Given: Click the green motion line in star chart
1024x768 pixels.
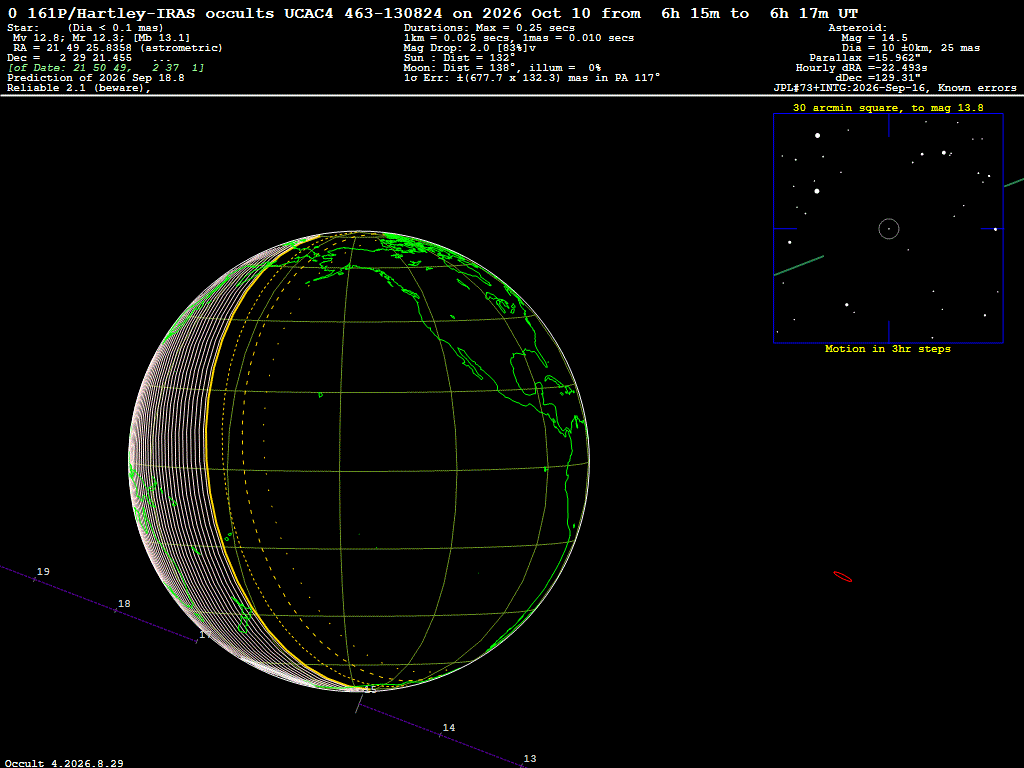Looking at the screenshot, I should (799, 266).
